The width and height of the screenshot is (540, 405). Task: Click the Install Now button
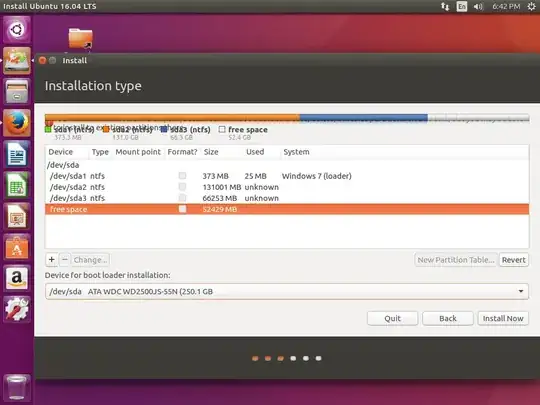503,318
